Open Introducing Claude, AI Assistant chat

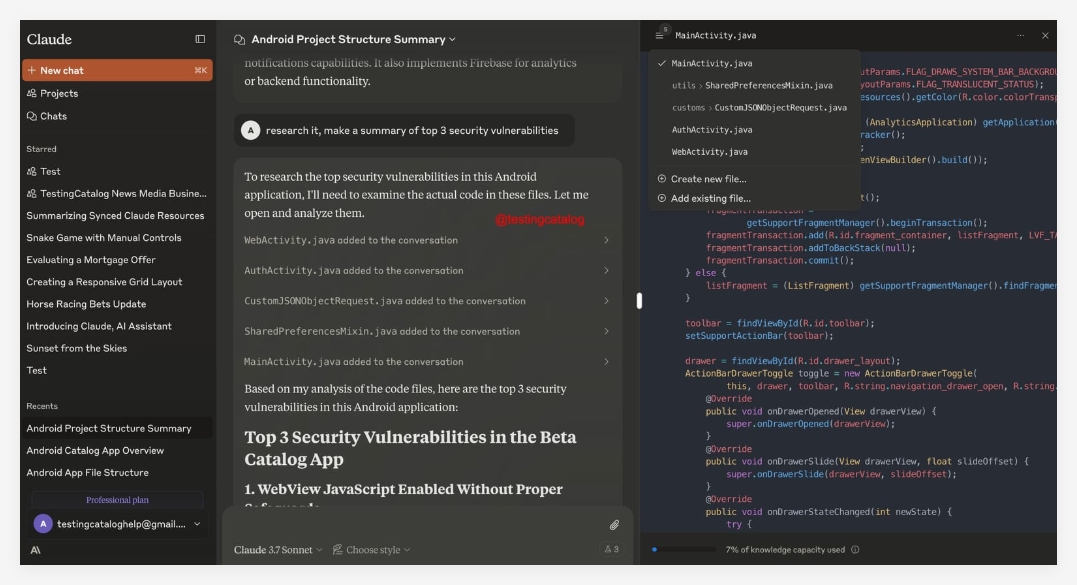point(99,326)
